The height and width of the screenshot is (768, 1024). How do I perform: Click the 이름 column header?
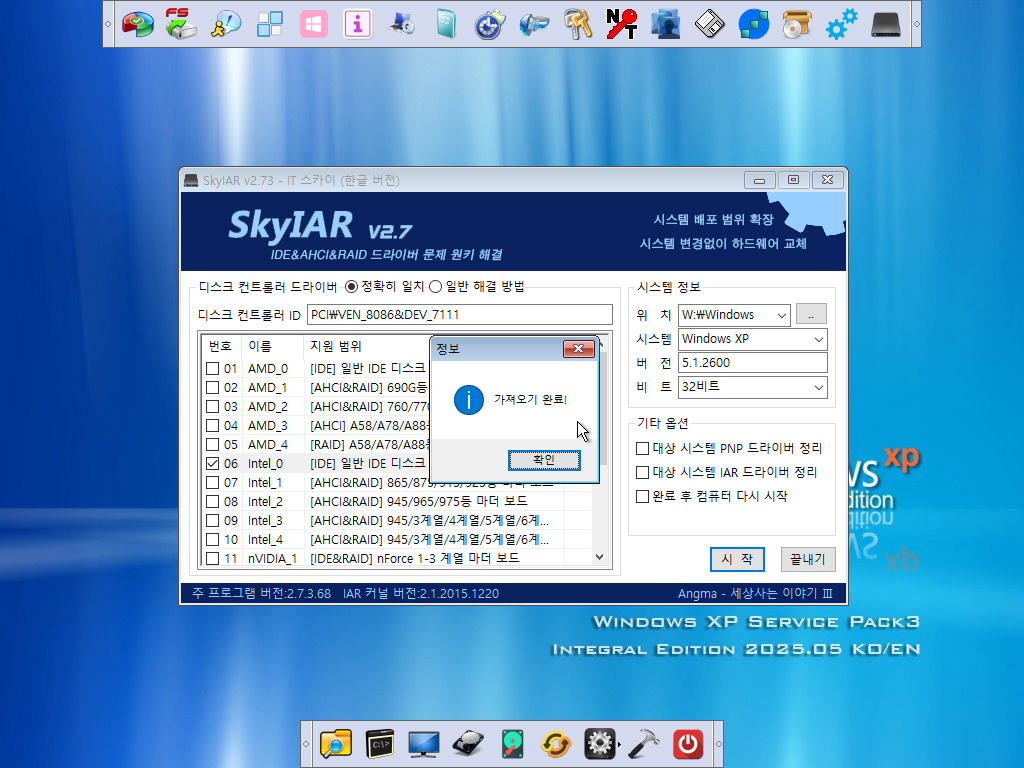(272, 346)
